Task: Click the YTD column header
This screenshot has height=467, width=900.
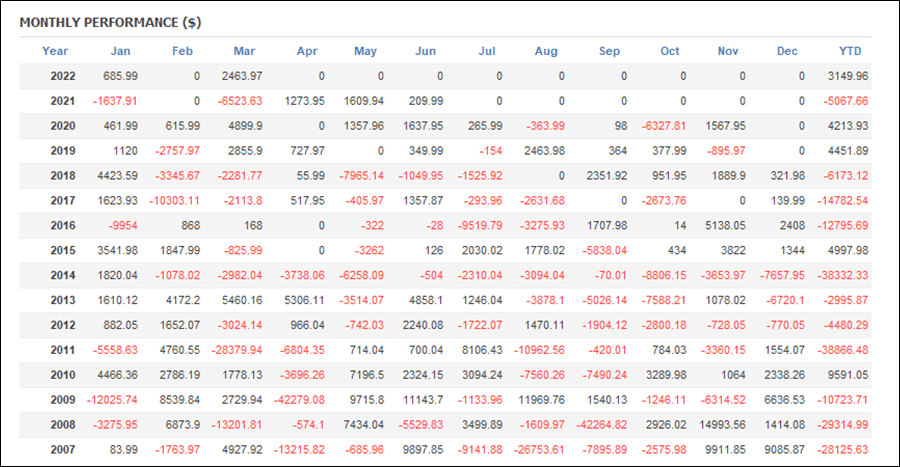Action: (x=850, y=51)
